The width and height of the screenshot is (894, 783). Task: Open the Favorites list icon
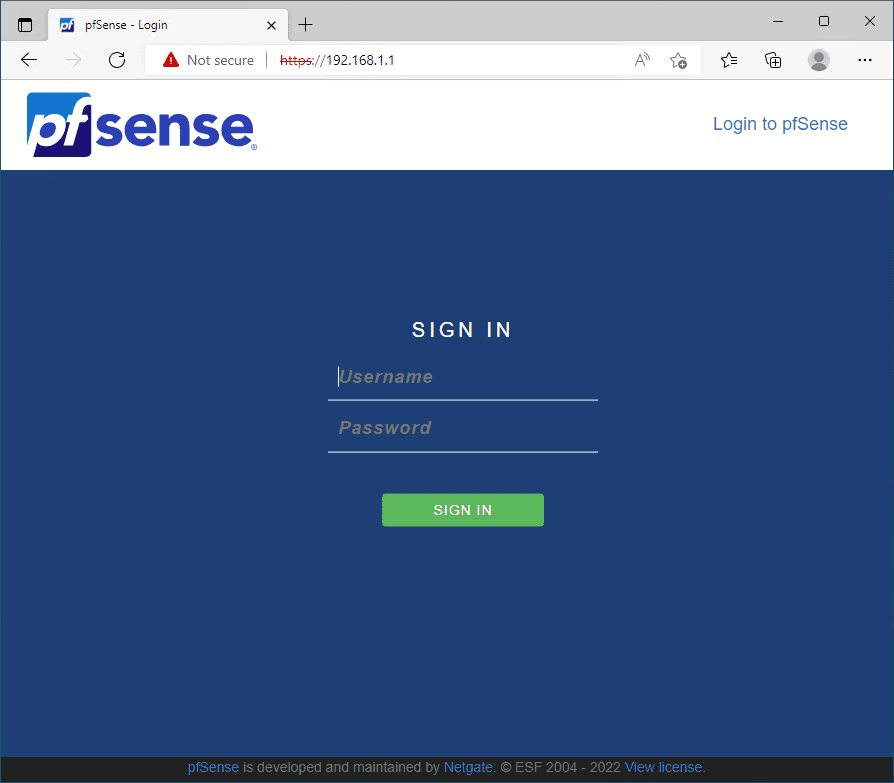(x=729, y=60)
